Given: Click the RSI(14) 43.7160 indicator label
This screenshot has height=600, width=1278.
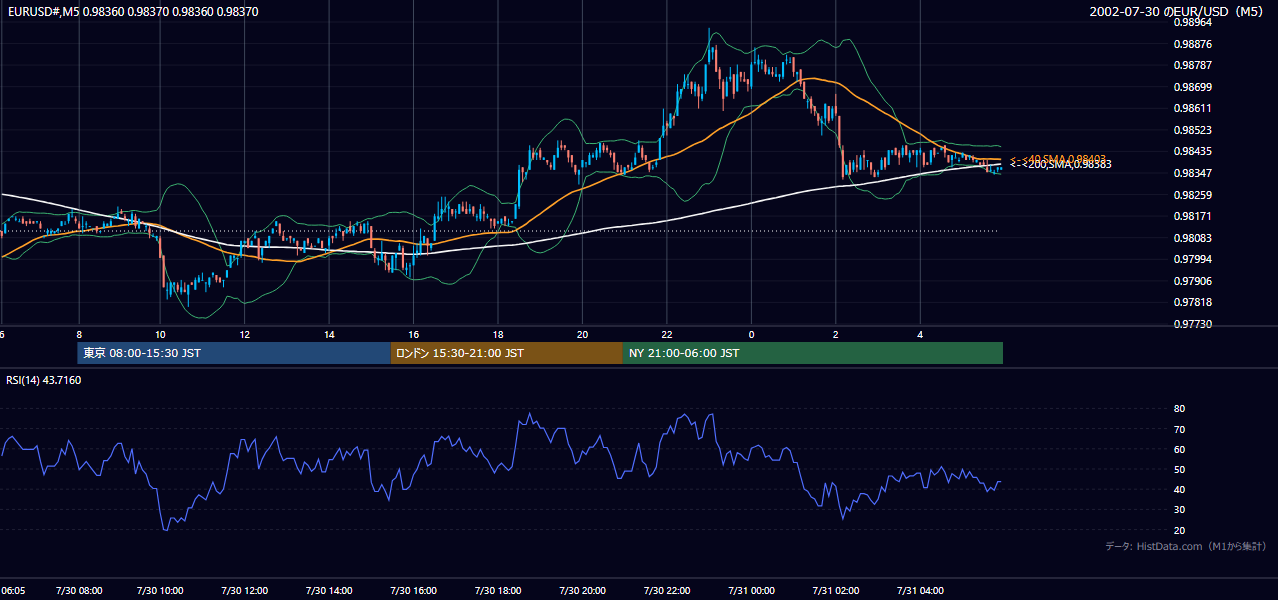Looking at the screenshot, I should tap(44, 380).
